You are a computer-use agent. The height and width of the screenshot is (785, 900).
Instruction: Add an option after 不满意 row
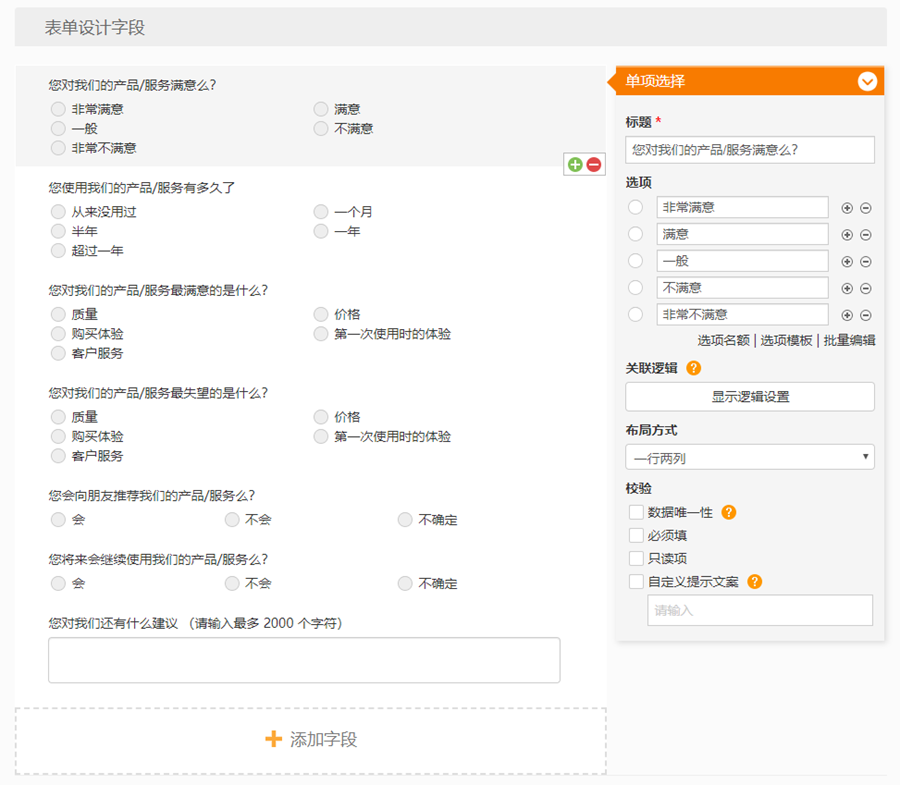(847, 288)
